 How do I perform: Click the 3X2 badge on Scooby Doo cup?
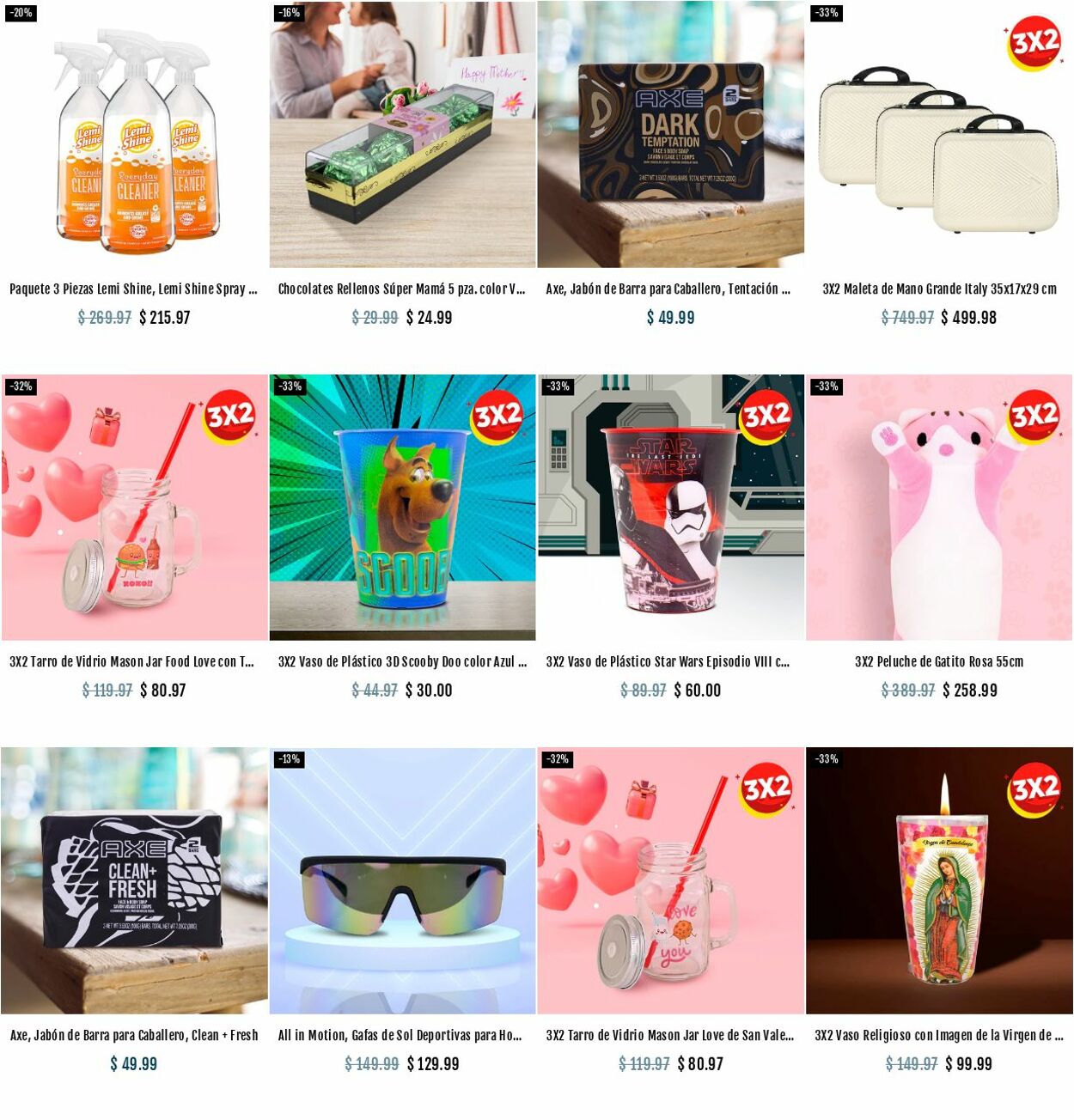pos(497,417)
